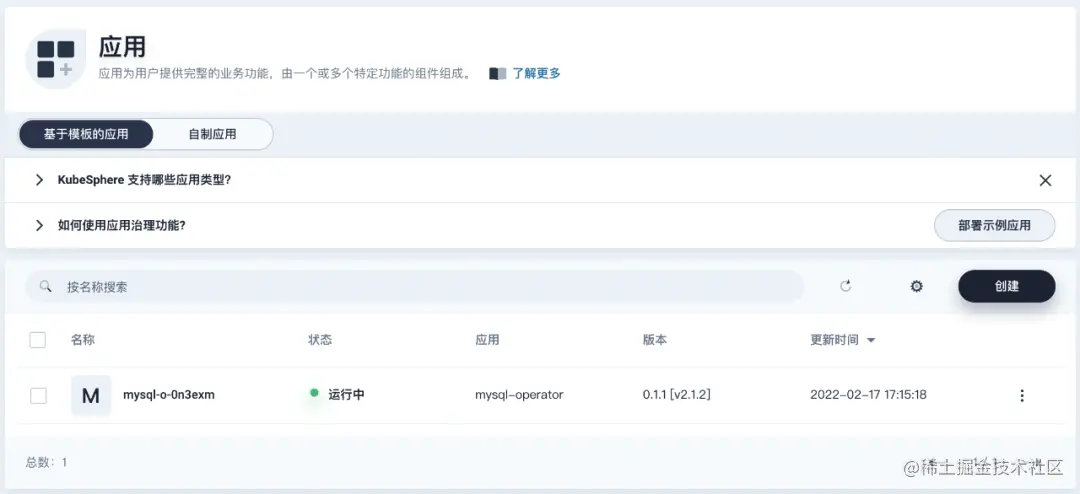Click the M app icon for mysql-o-0n3exm
The height and width of the screenshot is (494, 1080).
91,395
